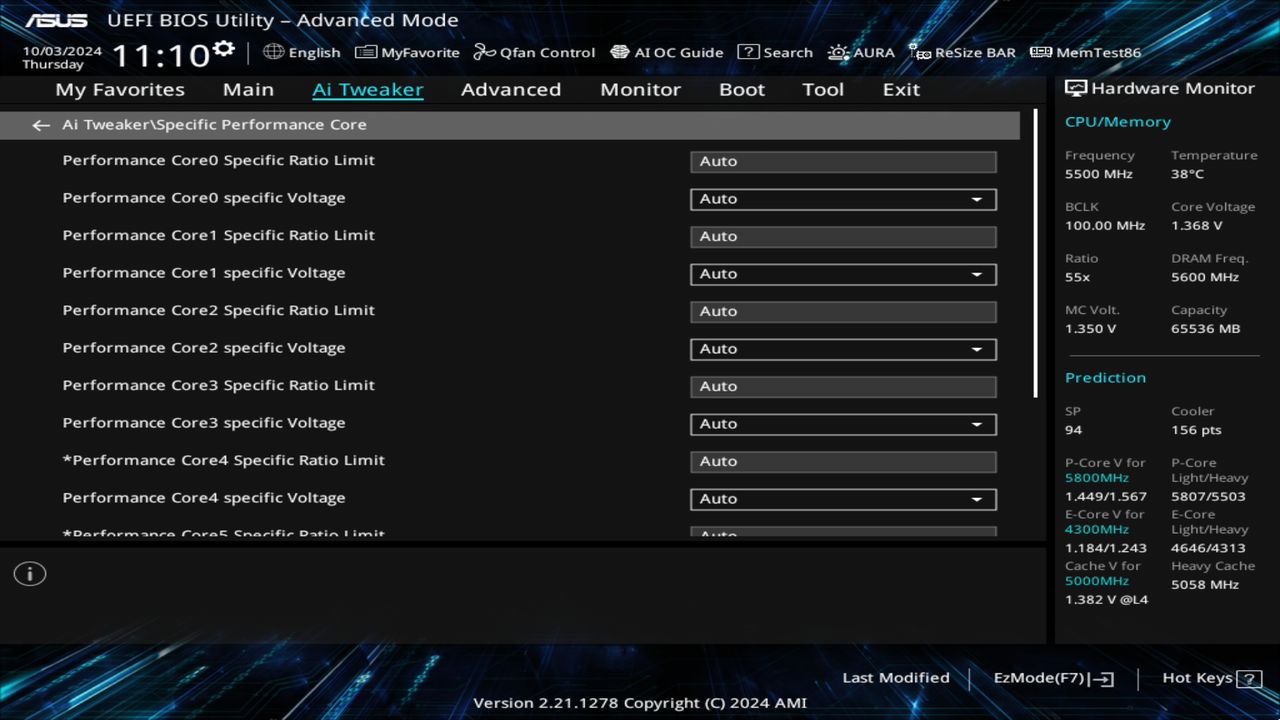Viewport: 1280px width, 720px height.
Task: Open the BIOS Search function
Action: tap(775, 52)
